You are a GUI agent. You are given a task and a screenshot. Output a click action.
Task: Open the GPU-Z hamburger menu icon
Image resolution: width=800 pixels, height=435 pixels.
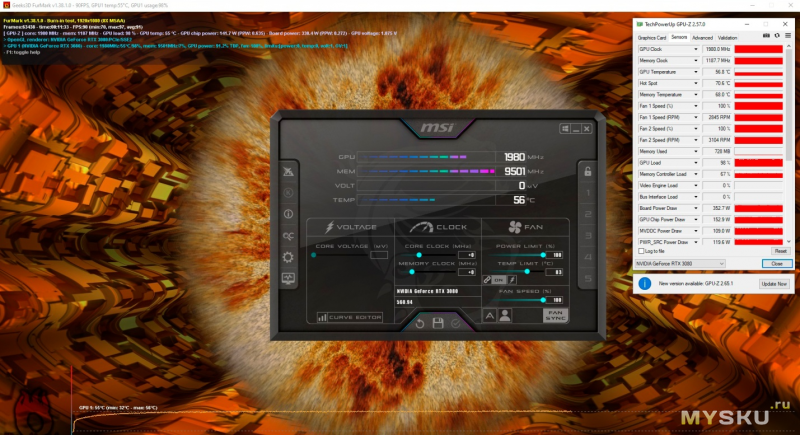coord(788,36)
